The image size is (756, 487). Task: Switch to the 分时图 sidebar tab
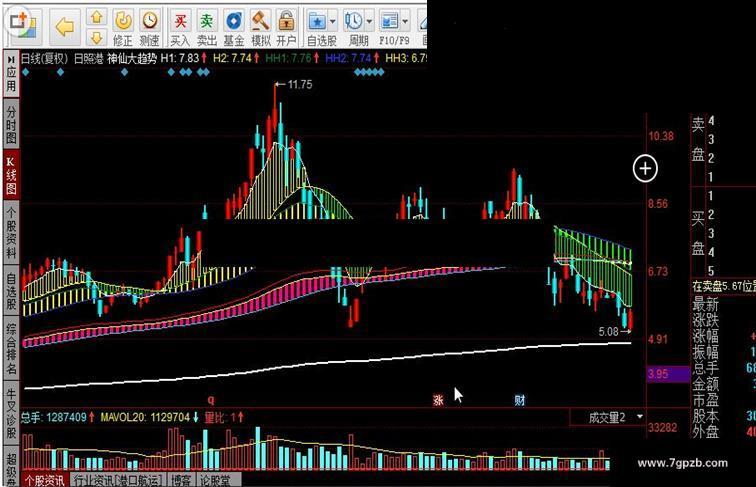point(11,125)
